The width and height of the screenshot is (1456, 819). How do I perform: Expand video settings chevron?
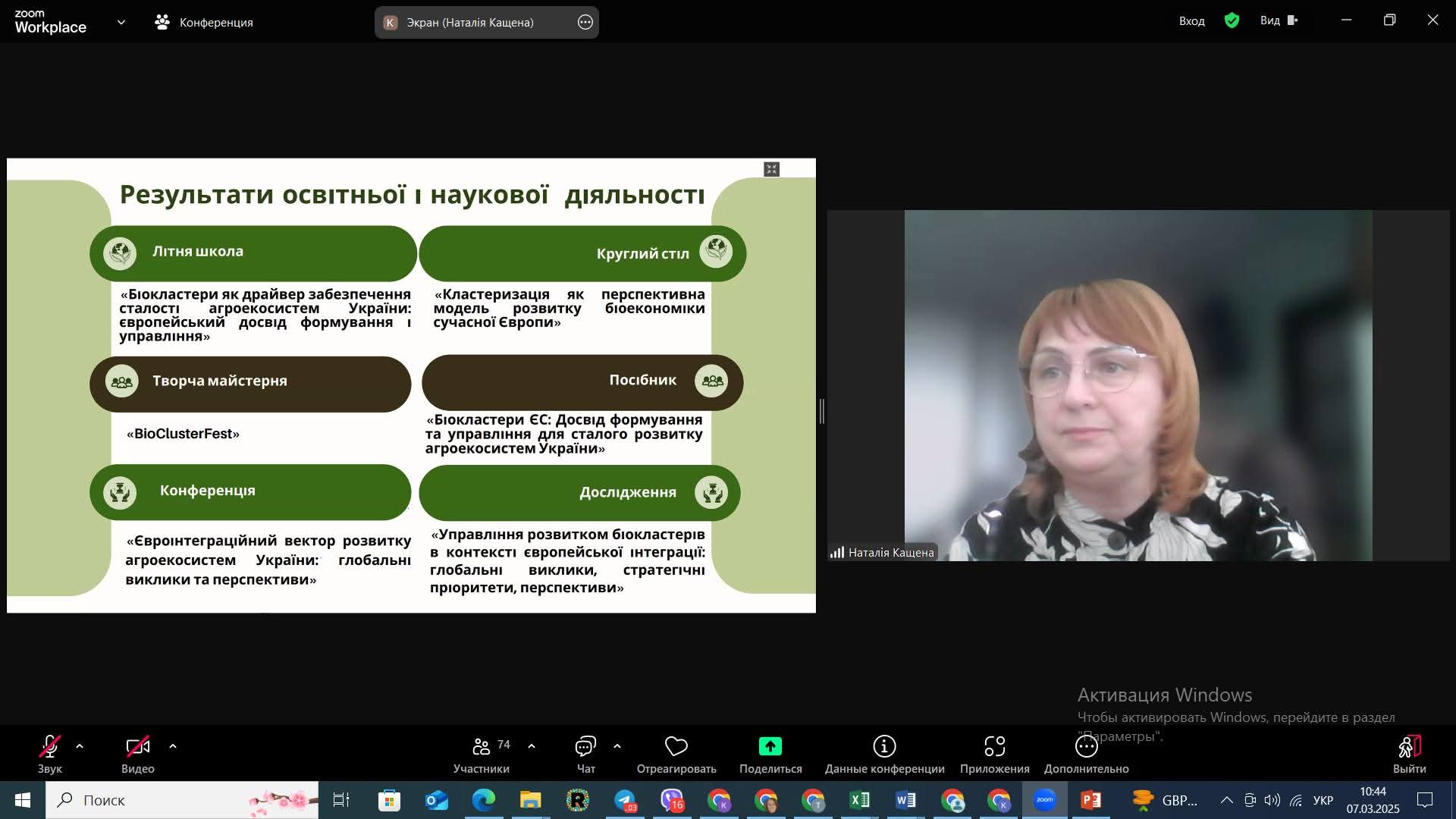click(x=173, y=747)
